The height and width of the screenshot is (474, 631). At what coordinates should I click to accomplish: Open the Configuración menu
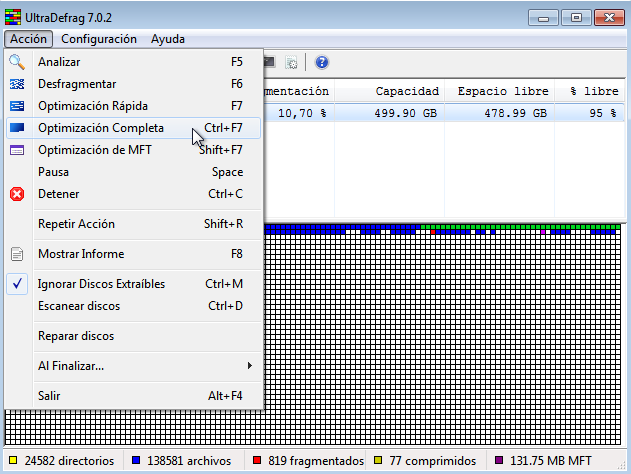tap(98, 39)
